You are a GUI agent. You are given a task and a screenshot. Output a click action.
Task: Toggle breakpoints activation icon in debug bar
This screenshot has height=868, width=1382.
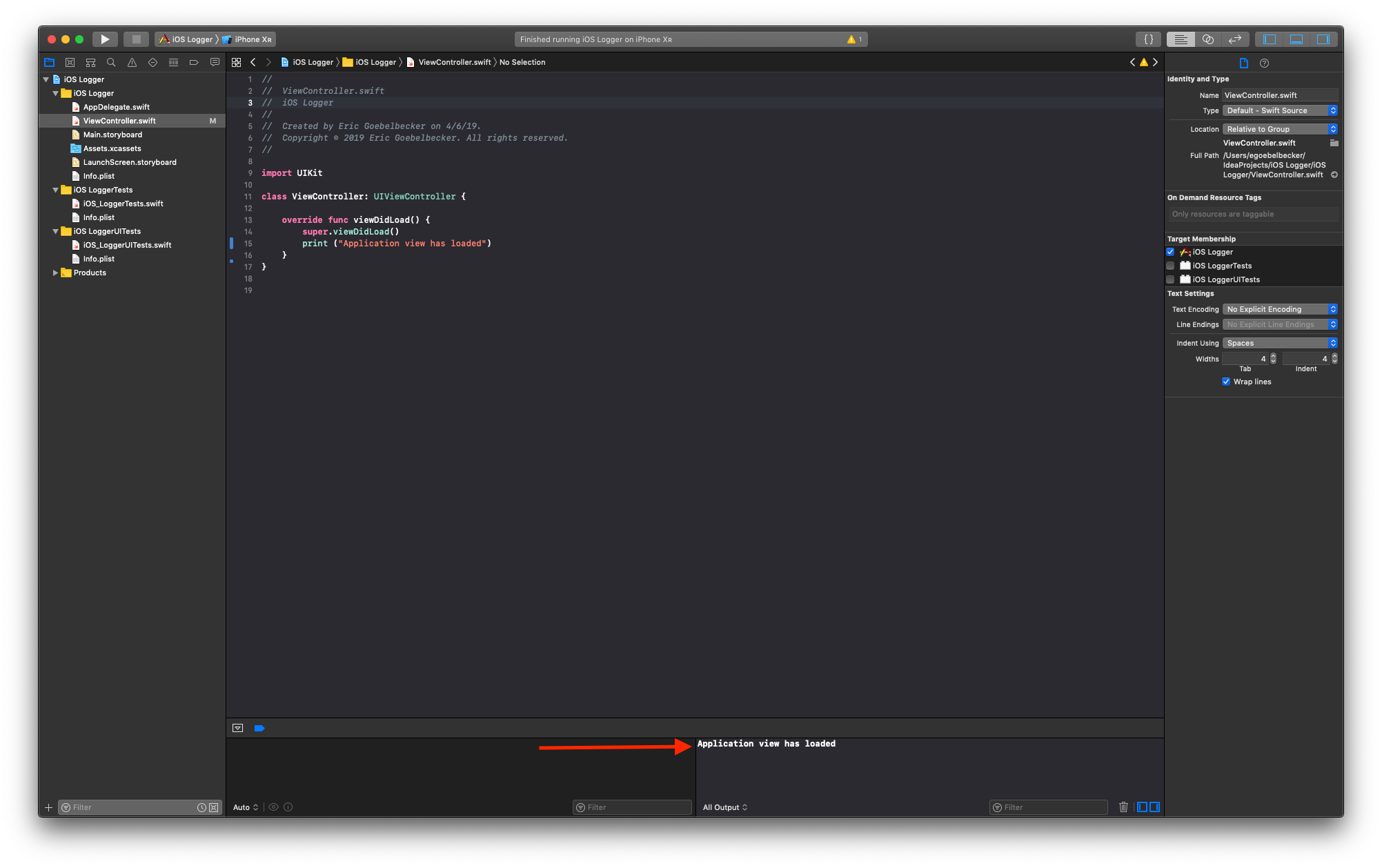(259, 728)
